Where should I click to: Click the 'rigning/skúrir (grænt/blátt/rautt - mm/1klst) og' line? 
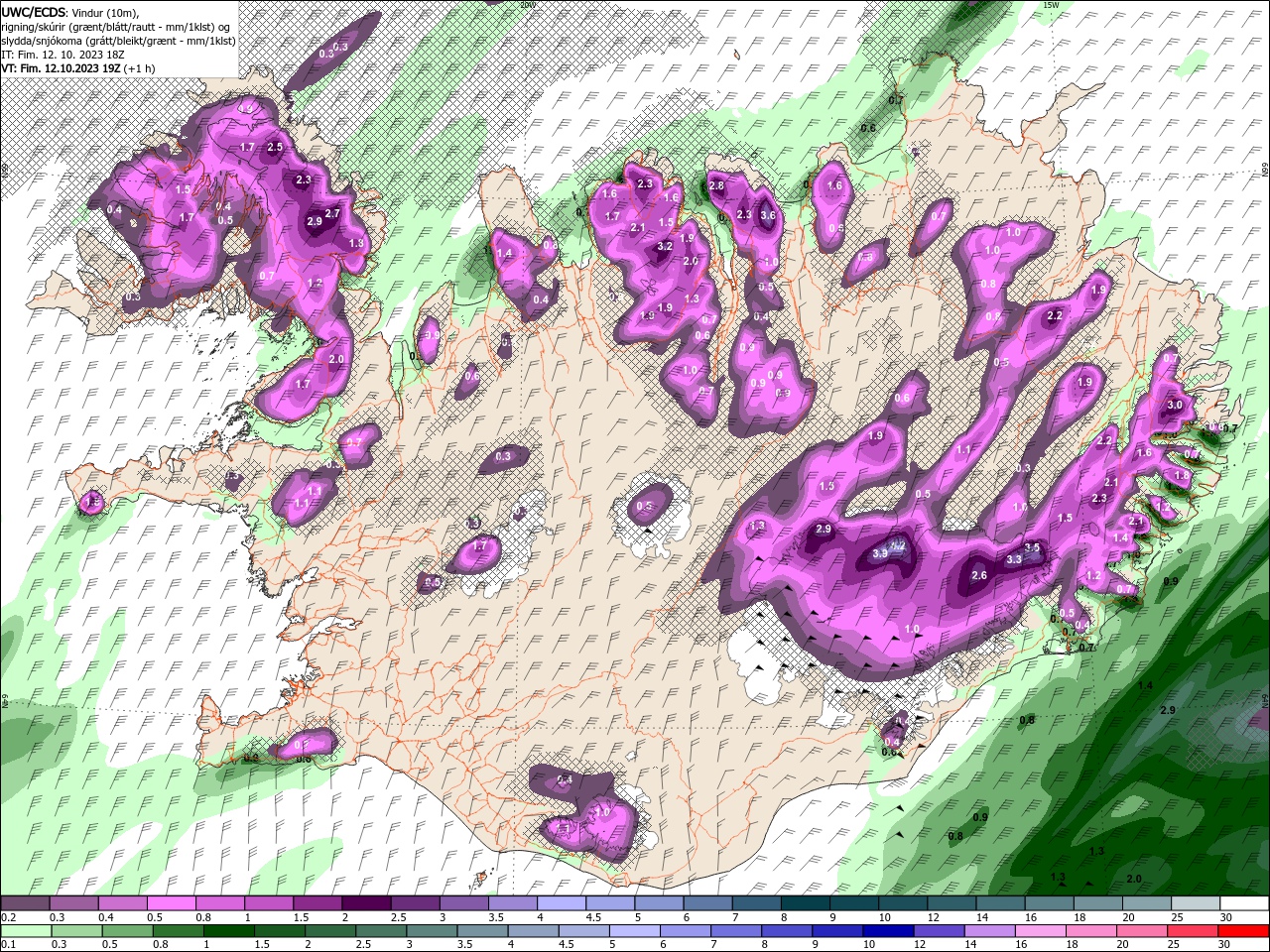click(116, 27)
